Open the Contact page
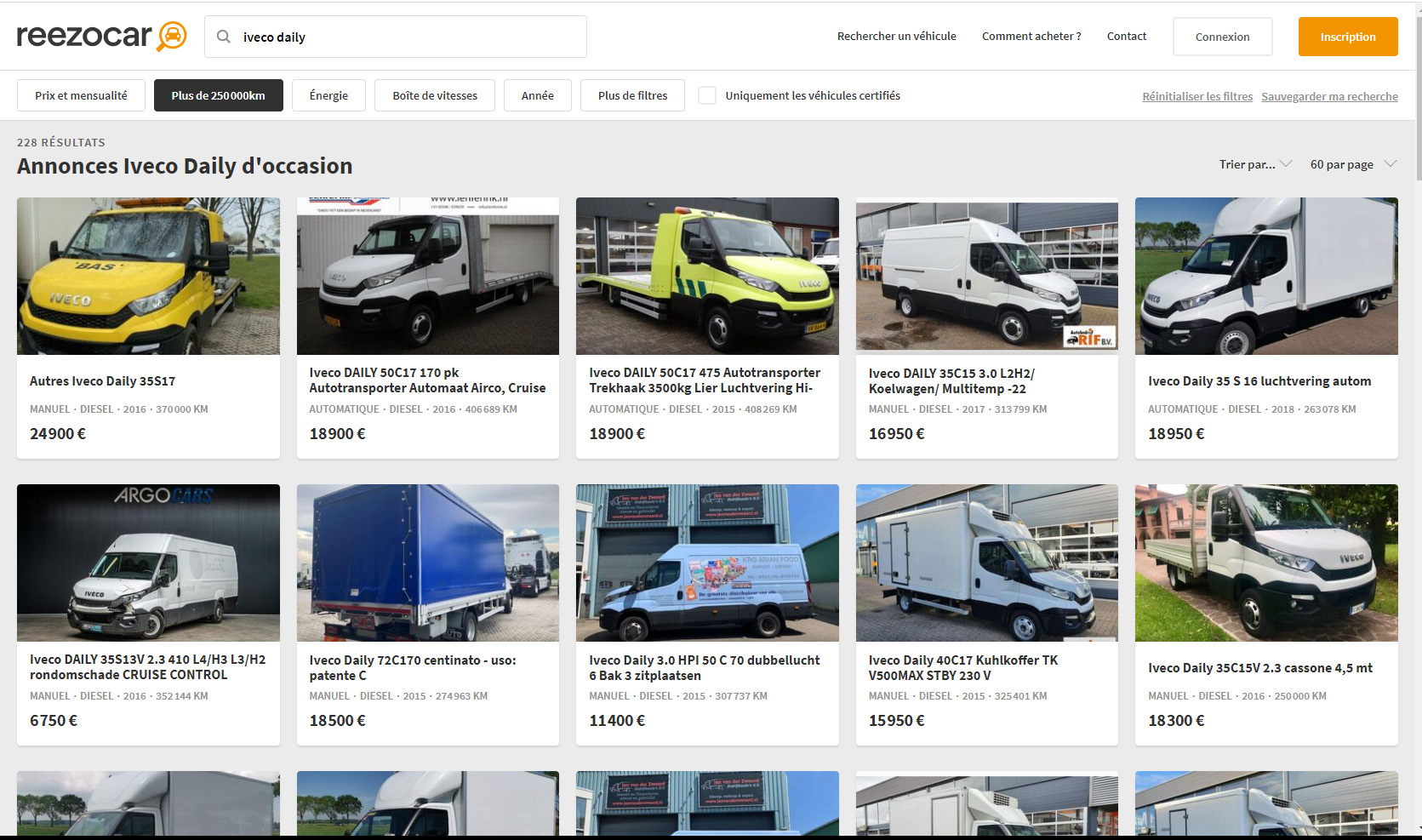1422x840 pixels. click(1126, 36)
